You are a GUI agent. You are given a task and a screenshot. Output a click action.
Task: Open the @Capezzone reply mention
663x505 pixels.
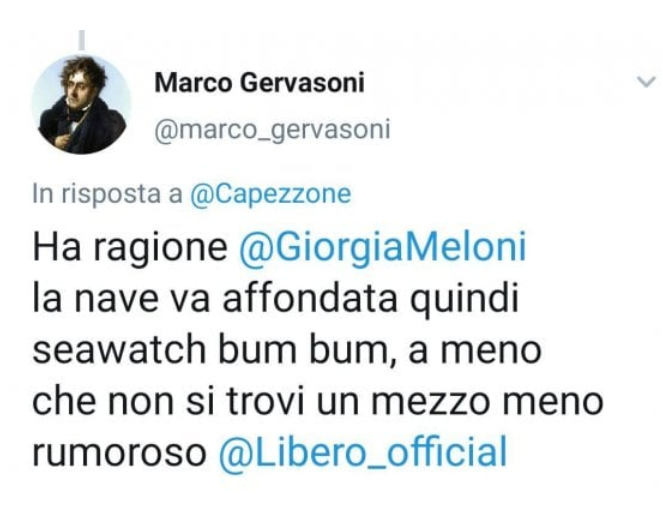tap(271, 195)
